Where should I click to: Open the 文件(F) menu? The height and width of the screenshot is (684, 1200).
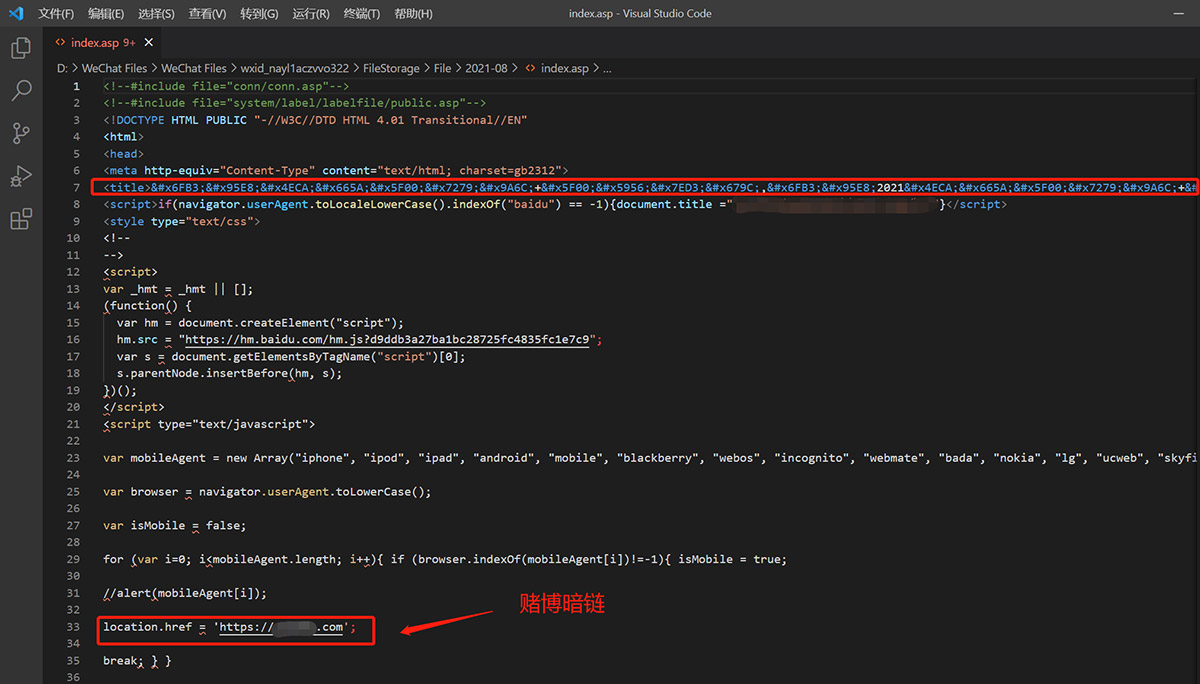pos(56,14)
